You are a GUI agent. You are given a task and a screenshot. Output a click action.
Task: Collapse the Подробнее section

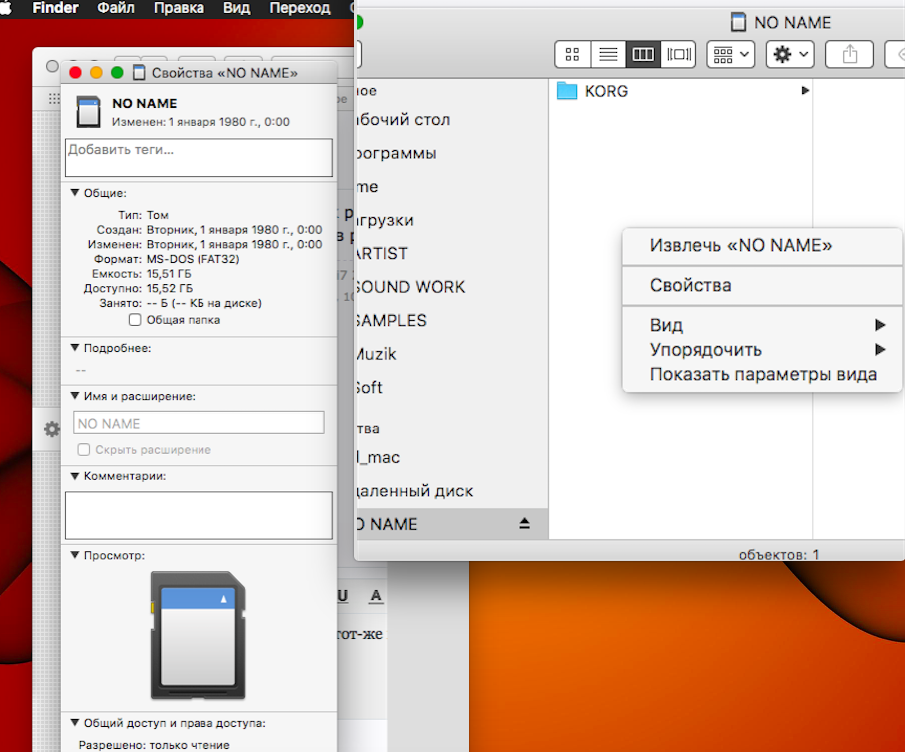[75, 347]
